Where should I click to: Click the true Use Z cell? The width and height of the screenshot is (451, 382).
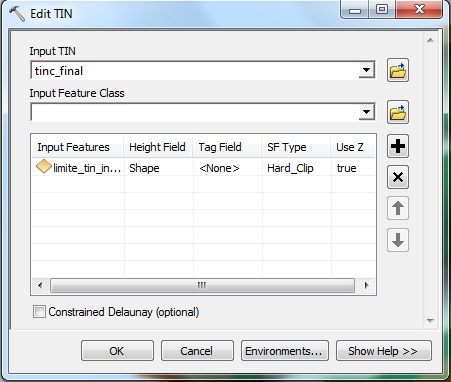click(353, 167)
